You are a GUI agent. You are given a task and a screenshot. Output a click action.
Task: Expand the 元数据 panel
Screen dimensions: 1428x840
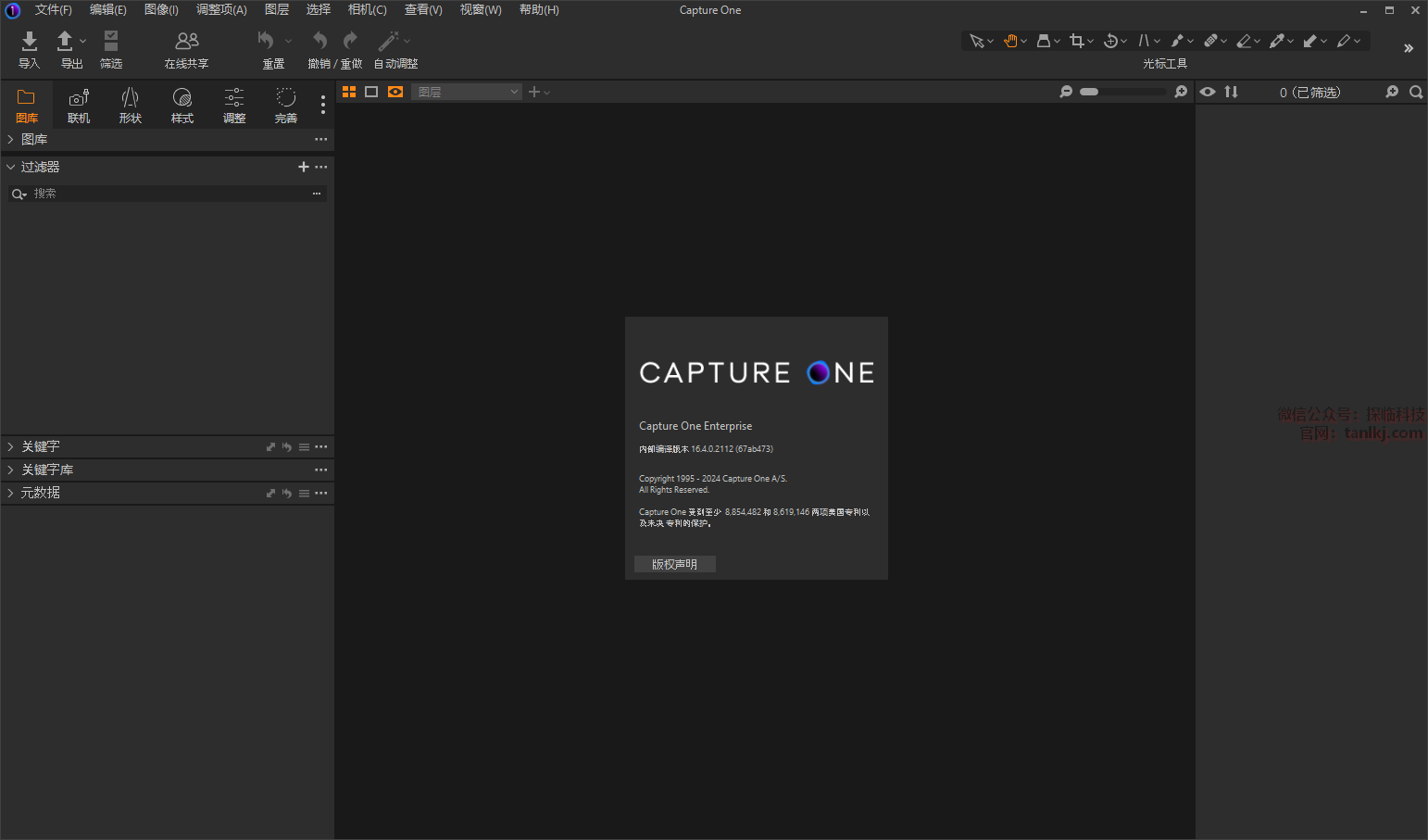click(40, 493)
